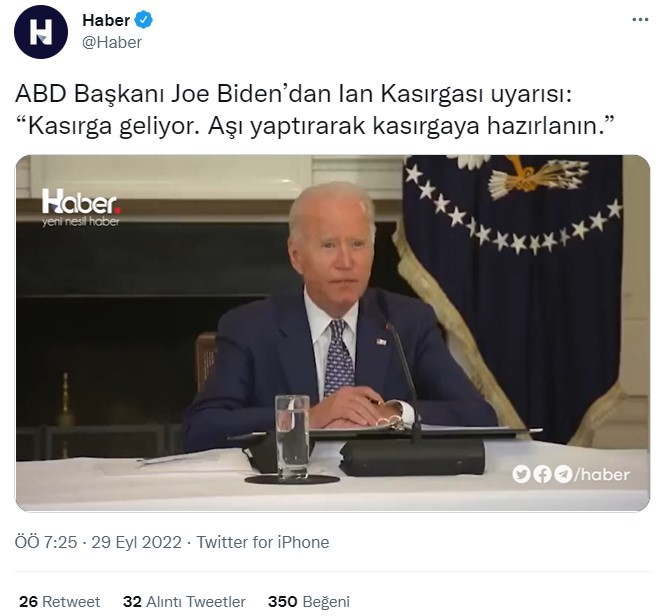Click the 29 Eyl 2022 date

[136, 542]
